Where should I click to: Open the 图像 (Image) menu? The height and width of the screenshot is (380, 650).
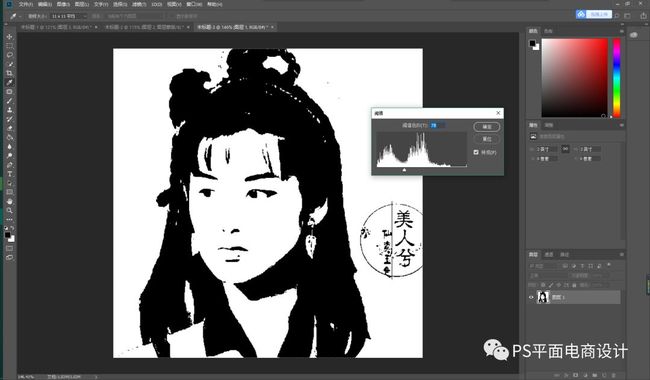click(63, 4)
